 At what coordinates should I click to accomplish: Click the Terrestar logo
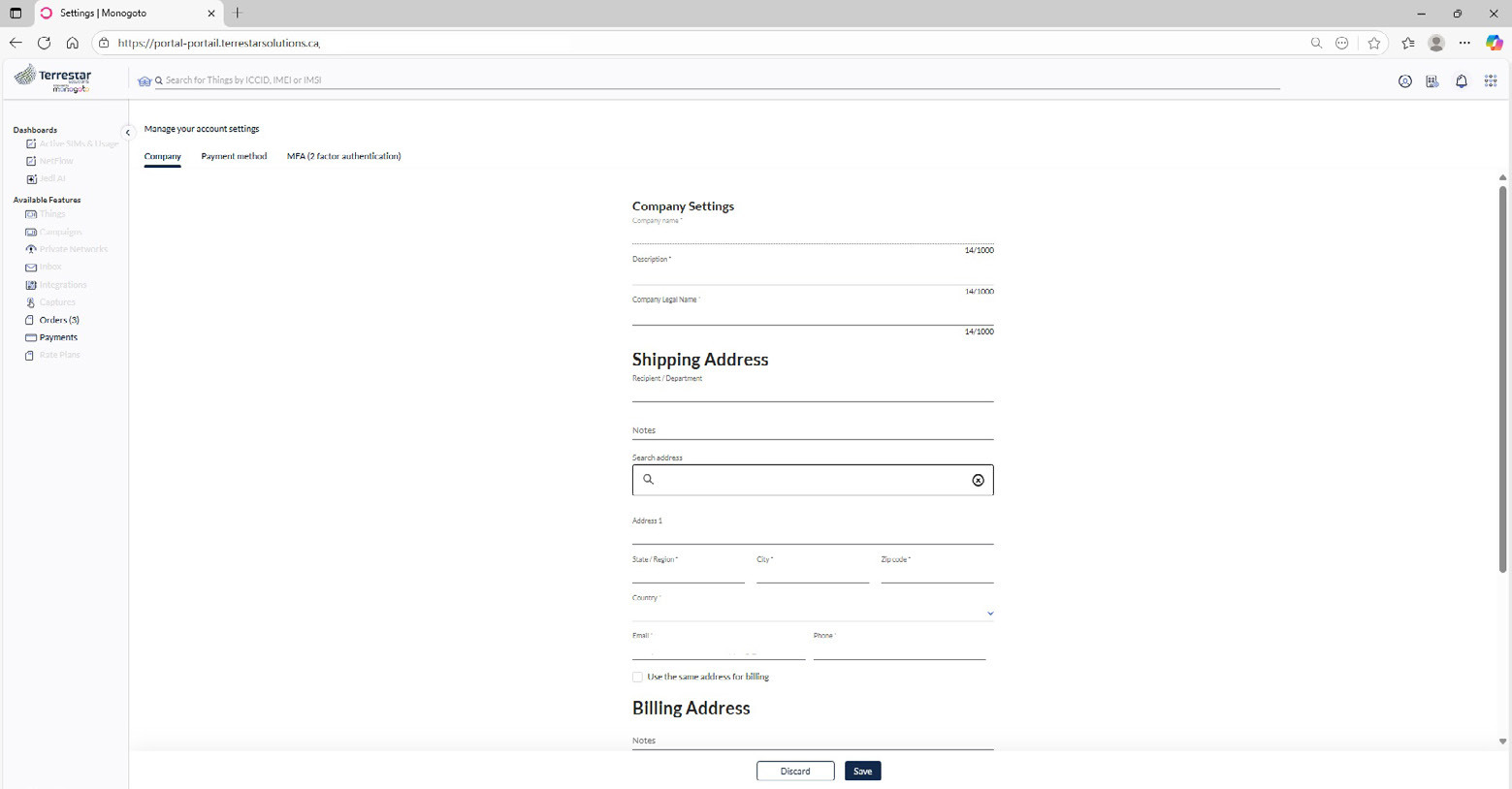click(54, 79)
